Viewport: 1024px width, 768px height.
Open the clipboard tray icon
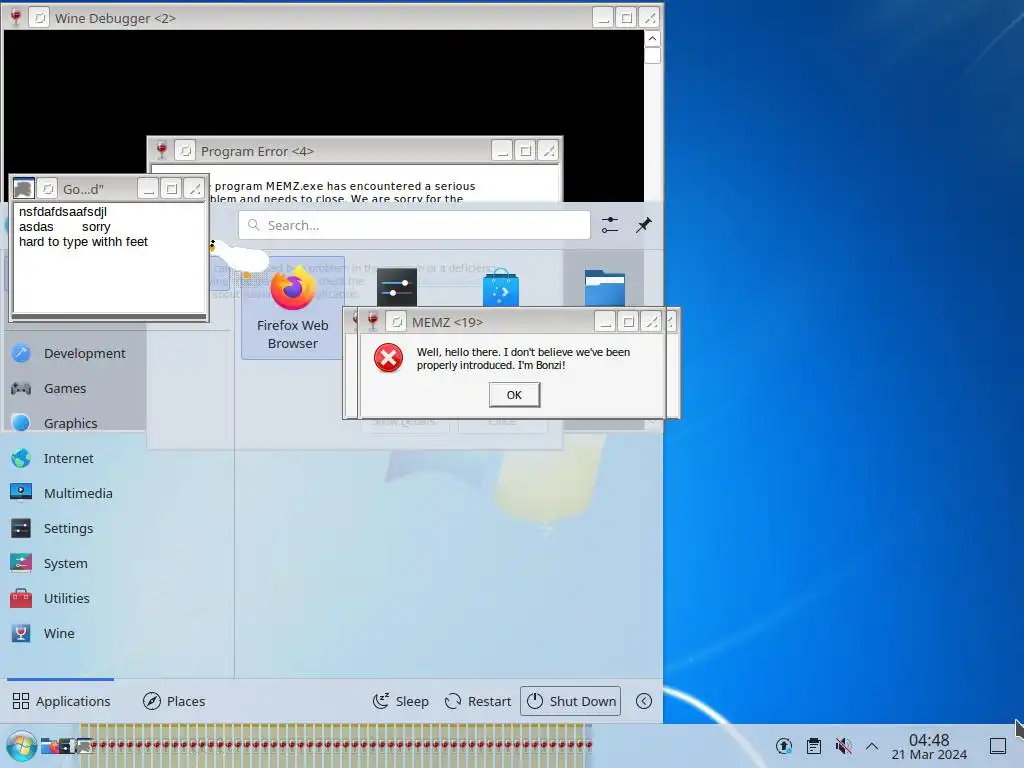[x=814, y=746]
